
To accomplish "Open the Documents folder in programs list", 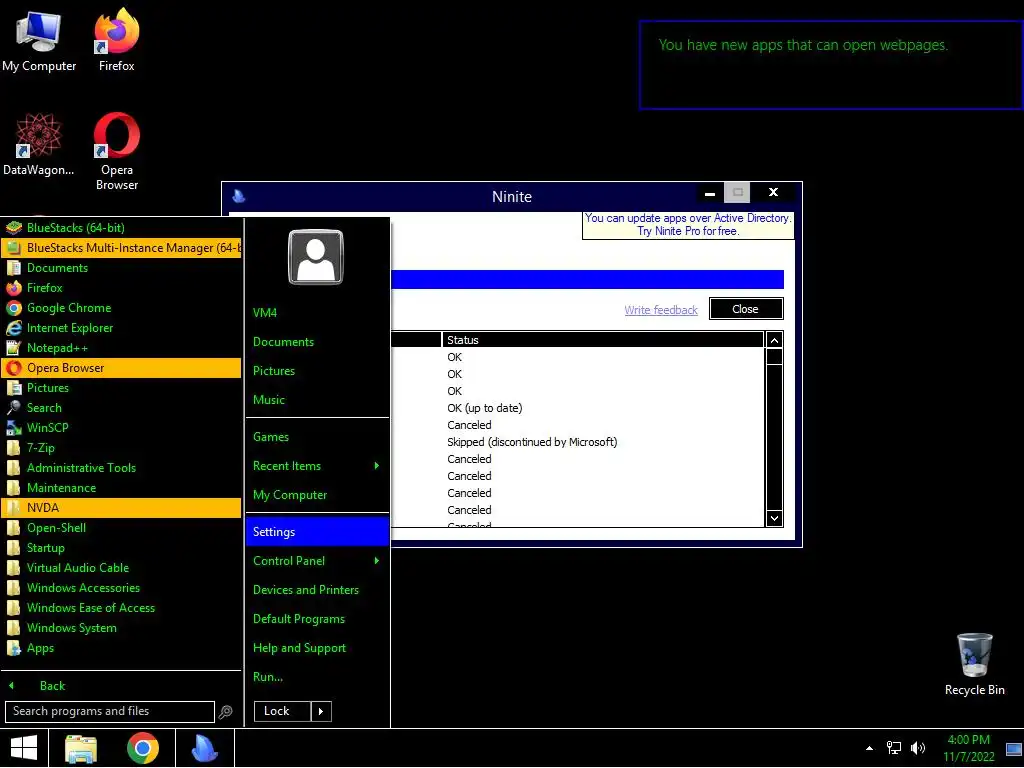I will click(121, 268).
